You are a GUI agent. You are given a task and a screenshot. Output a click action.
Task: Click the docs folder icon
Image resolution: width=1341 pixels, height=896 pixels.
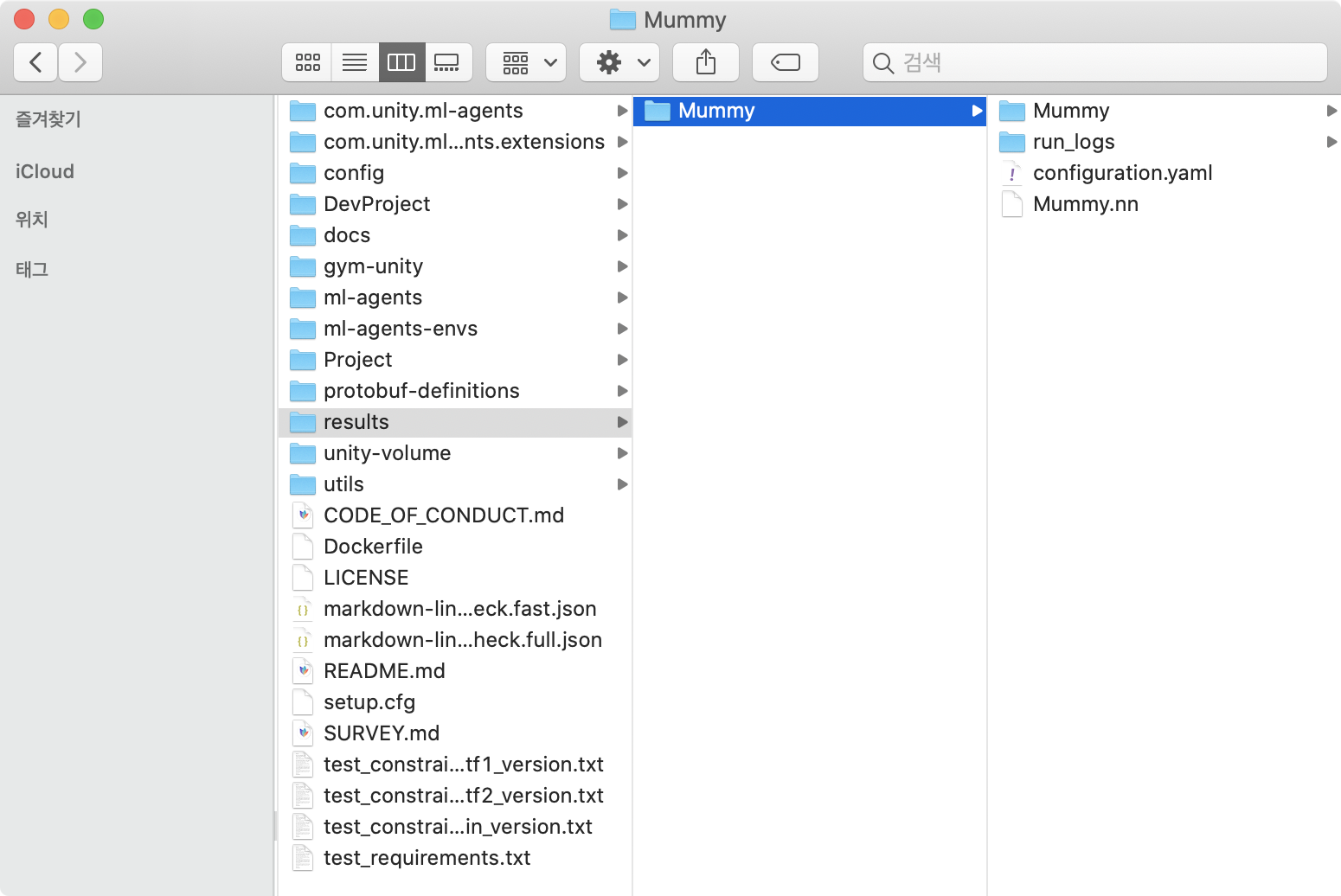point(303,235)
